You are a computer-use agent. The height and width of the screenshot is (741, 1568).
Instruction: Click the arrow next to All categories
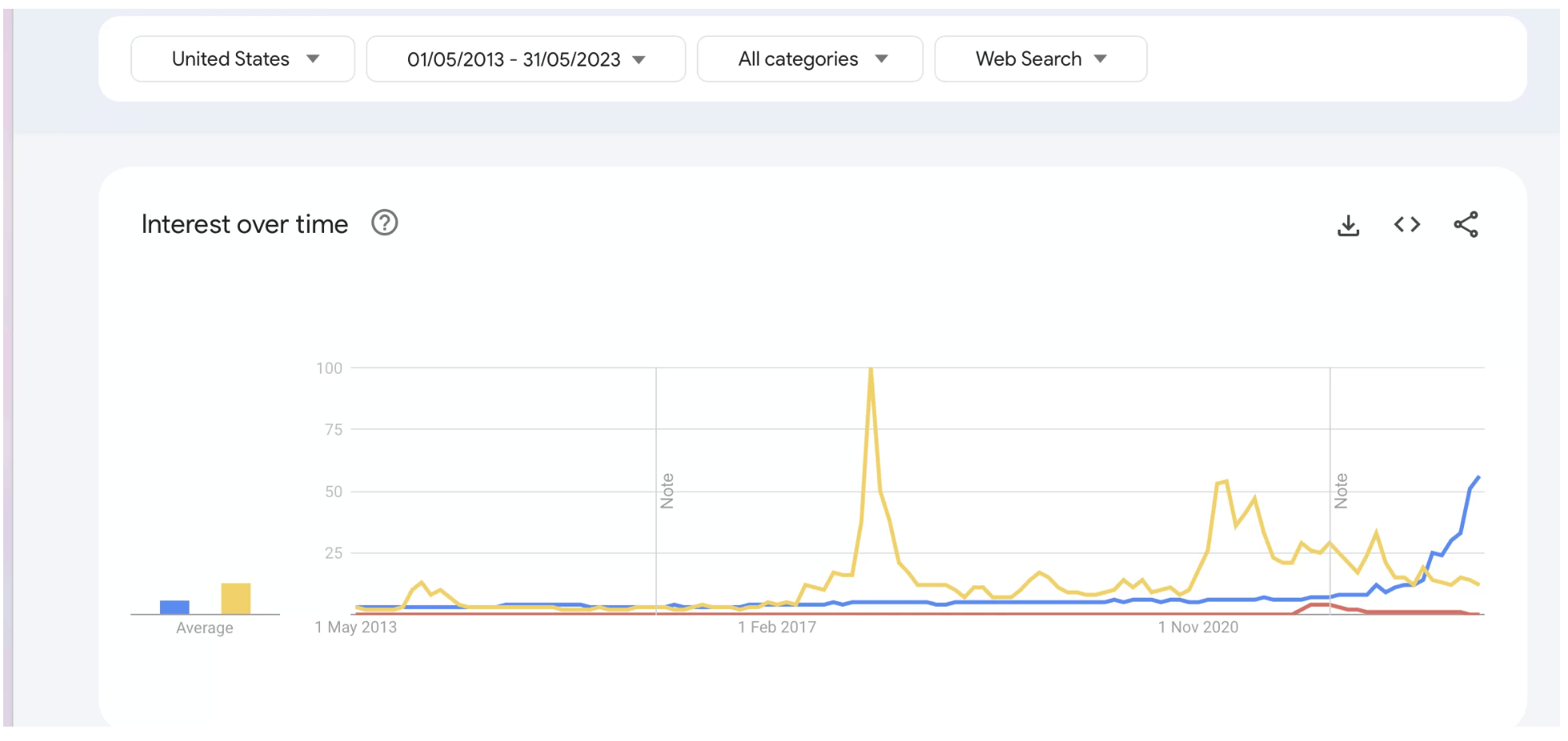[x=882, y=59]
